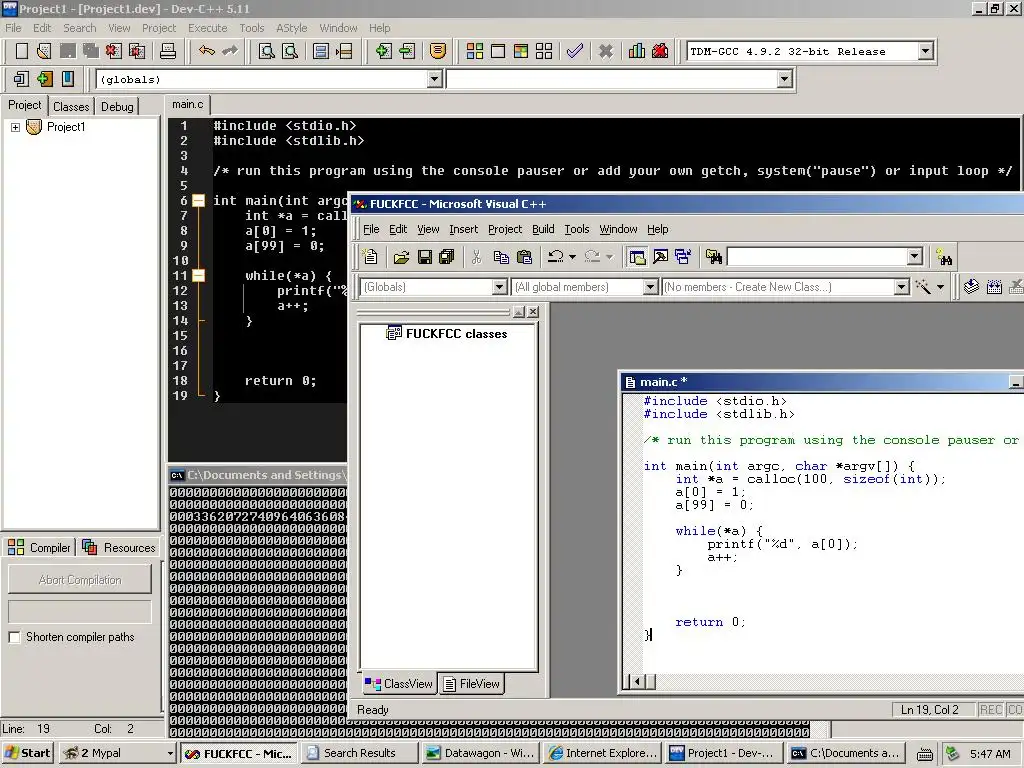Click Compile & Run icon in Dev-C++
This screenshot has width=1024, height=768.
click(520, 51)
